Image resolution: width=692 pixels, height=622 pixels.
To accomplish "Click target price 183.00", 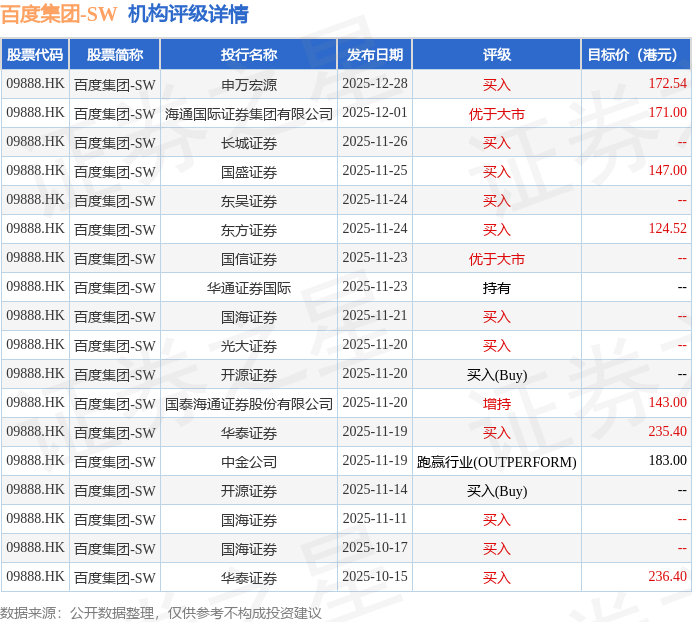I will pos(667,461).
